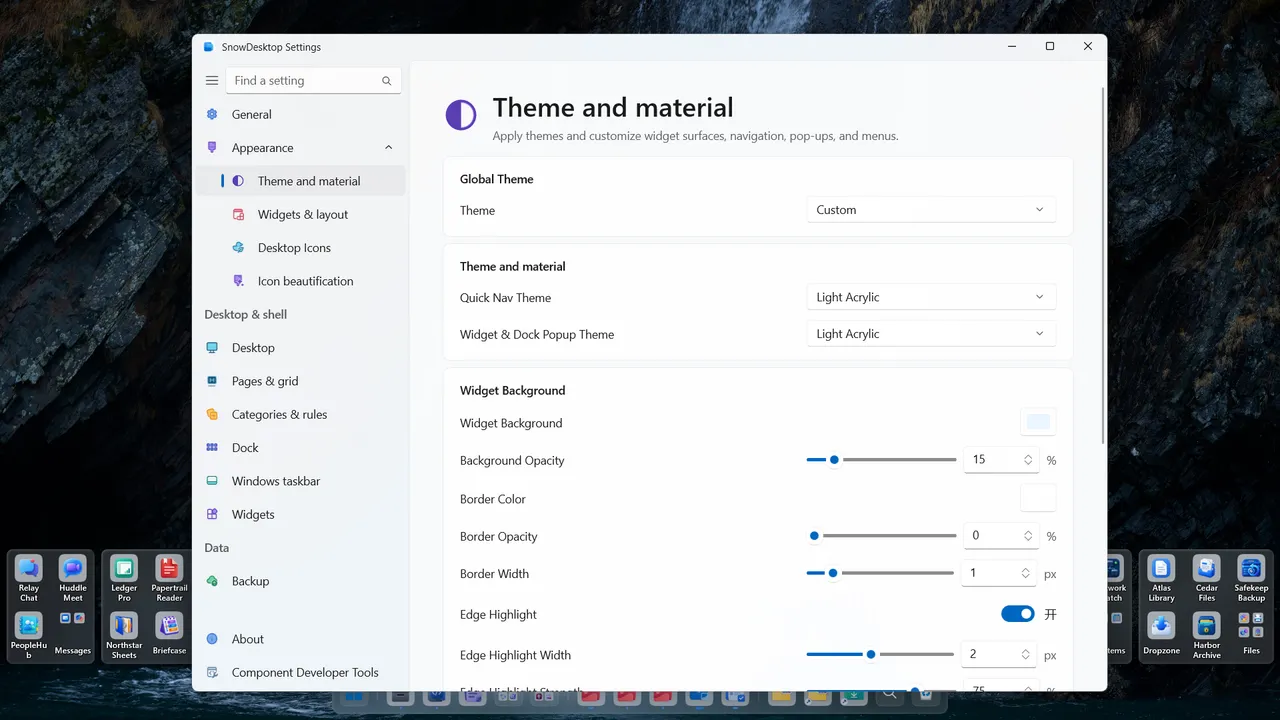Click the Widget Background color swatch
This screenshot has width=1280, height=720.
(1038, 423)
